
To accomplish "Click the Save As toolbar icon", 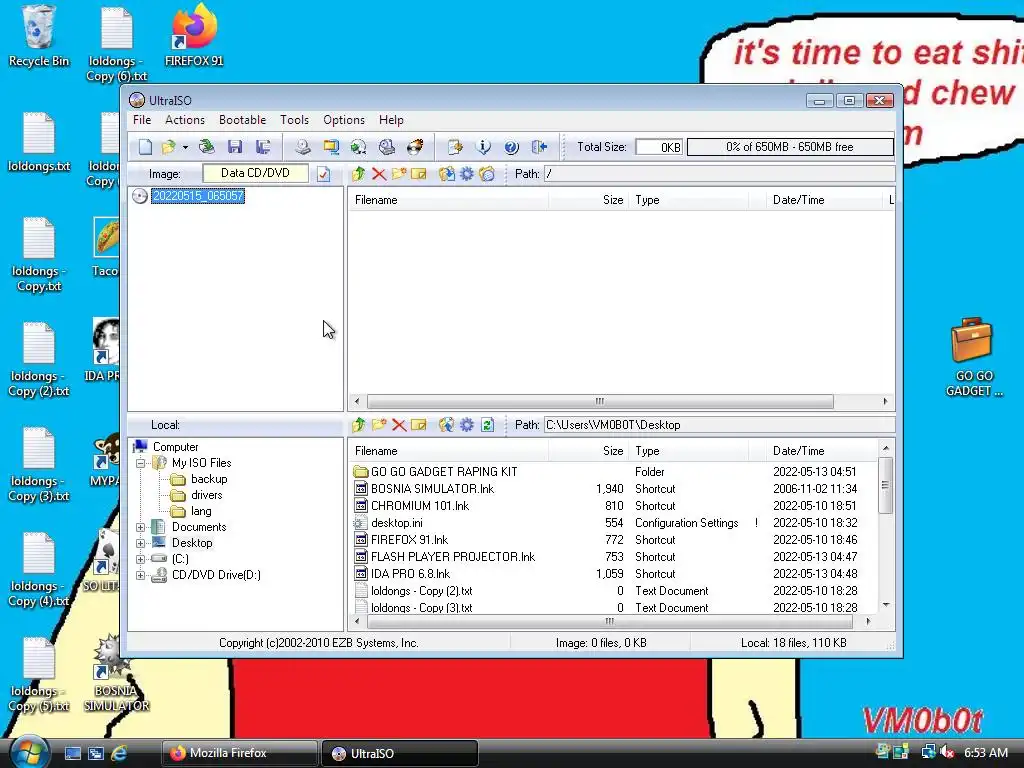I will point(263,147).
